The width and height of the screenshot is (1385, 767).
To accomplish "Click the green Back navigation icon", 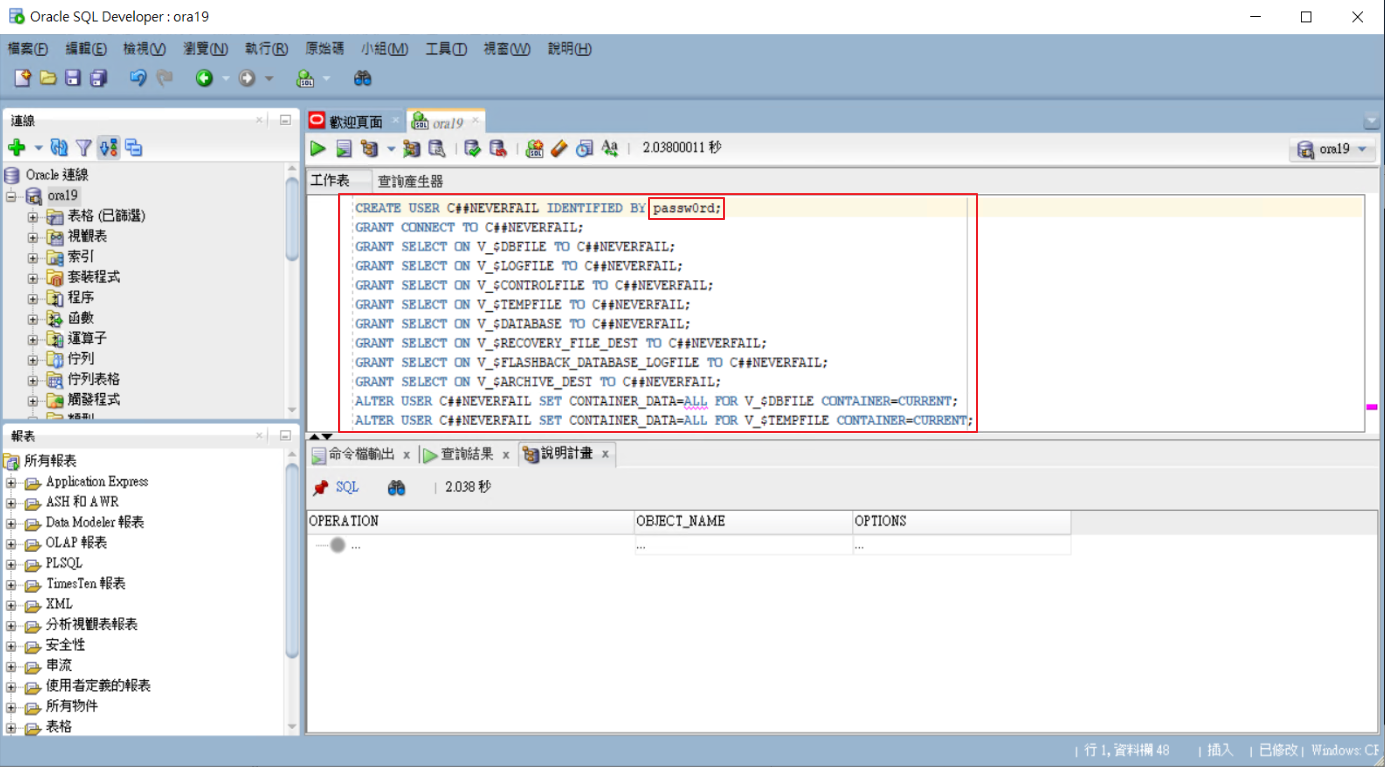I will point(204,78).
